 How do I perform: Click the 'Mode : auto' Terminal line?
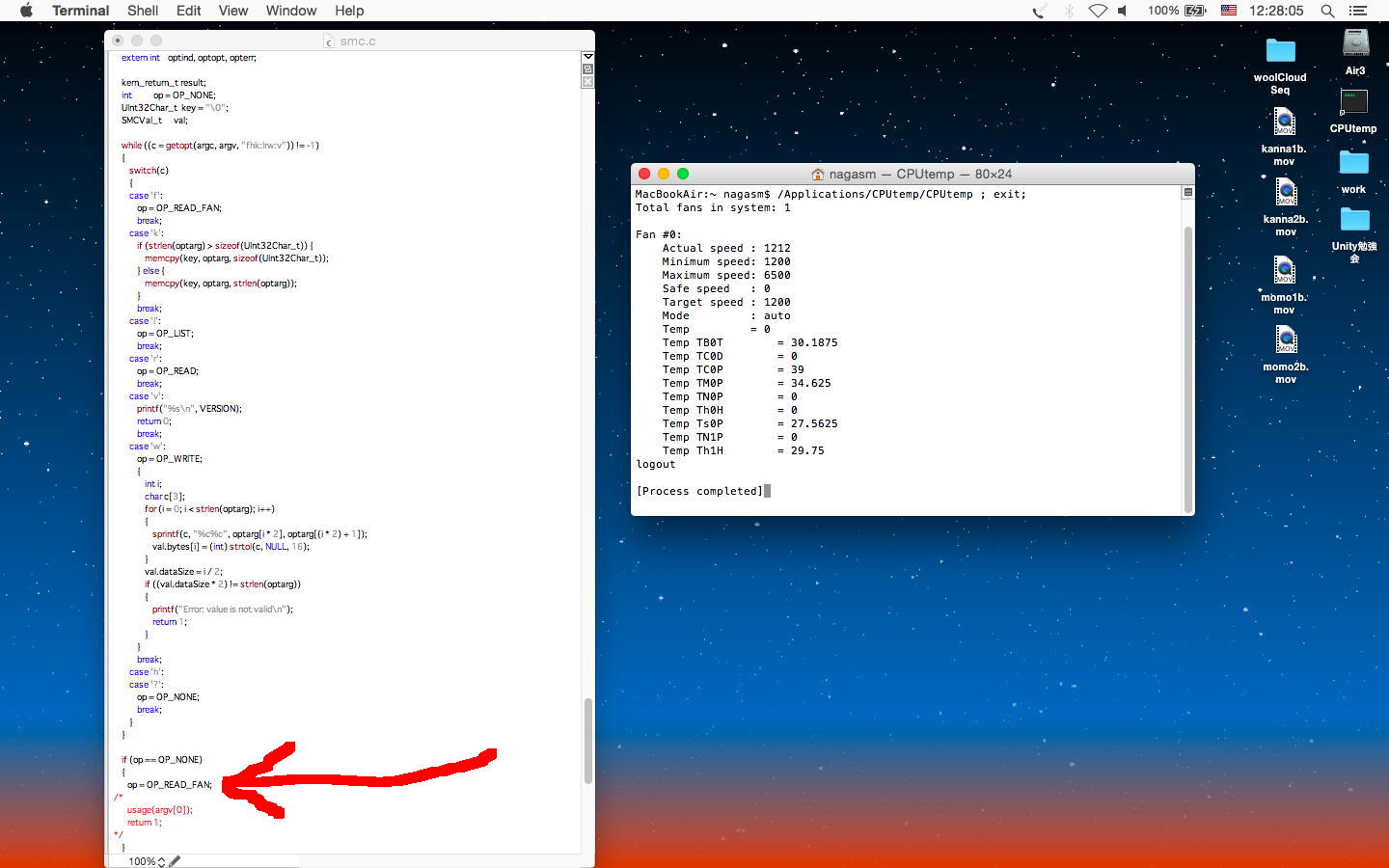(726, 315)
